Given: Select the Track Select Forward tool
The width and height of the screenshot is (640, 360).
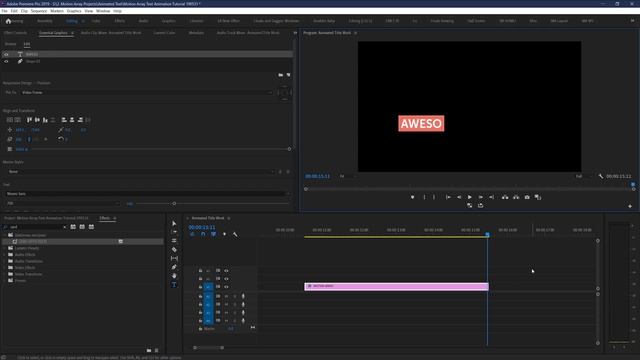Looking at the screenshot, I should click(174, 232).
